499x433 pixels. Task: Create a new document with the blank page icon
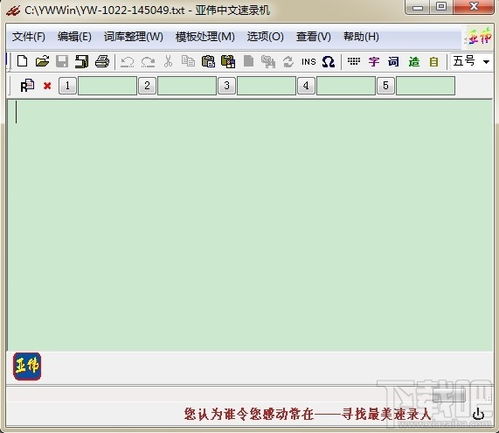click(22, 62)
